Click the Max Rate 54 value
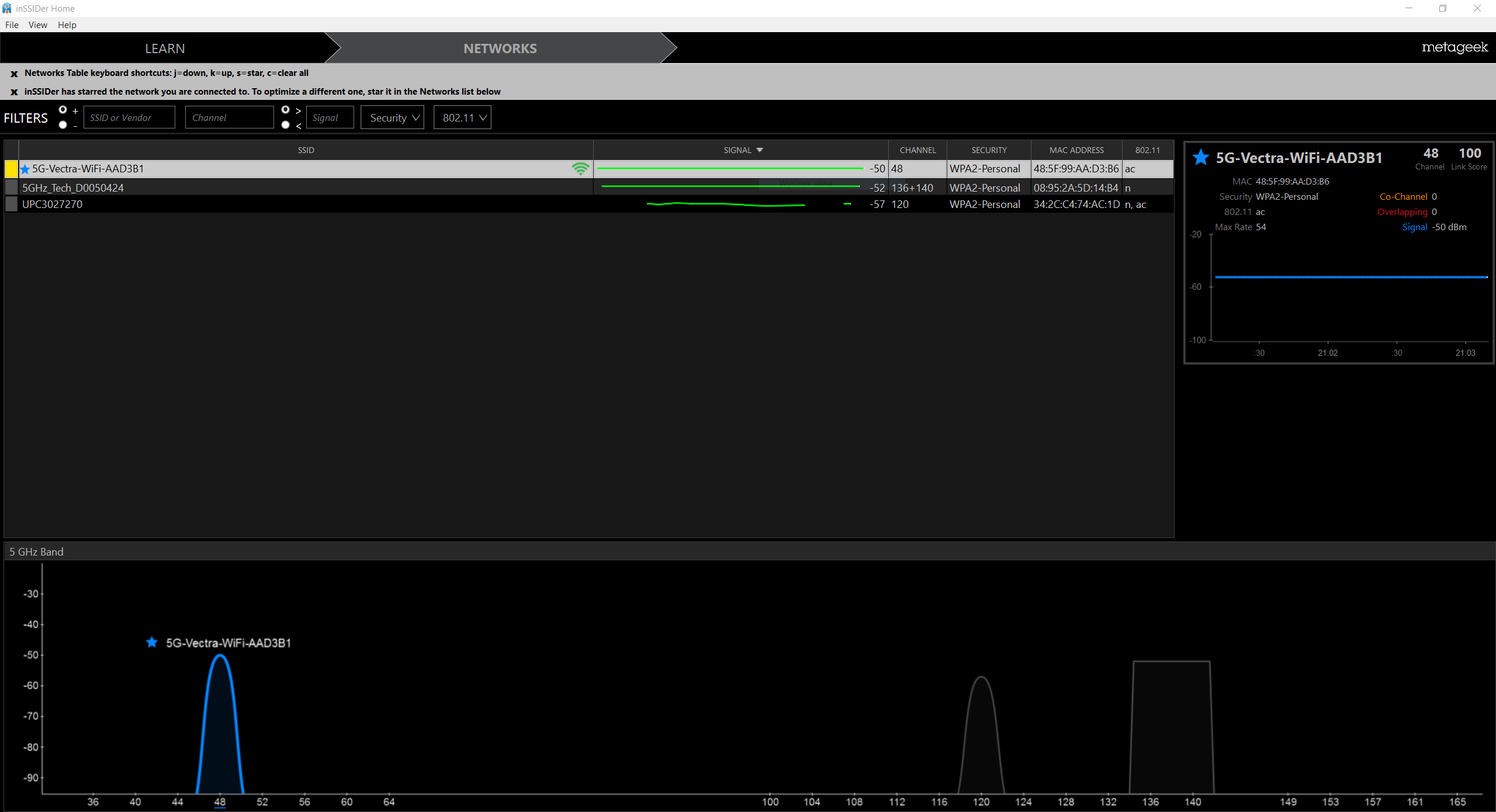Image resolution: width=1496 pixels, height=812 pixels. click(1261, 227)
